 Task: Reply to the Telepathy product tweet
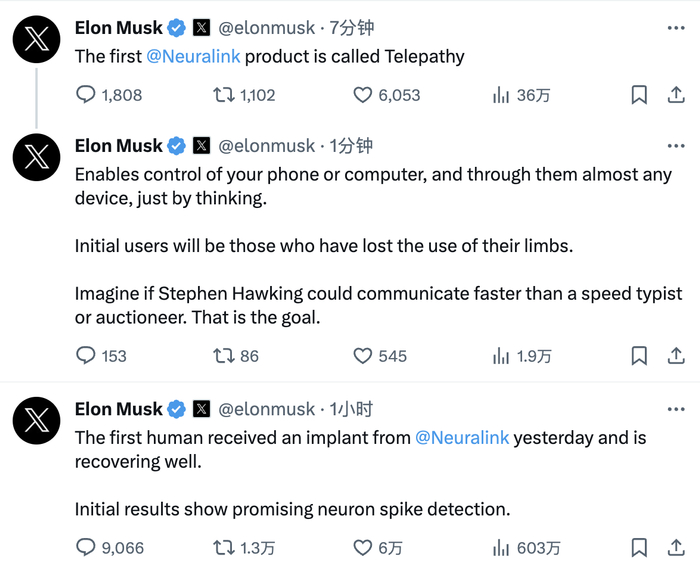87,95
